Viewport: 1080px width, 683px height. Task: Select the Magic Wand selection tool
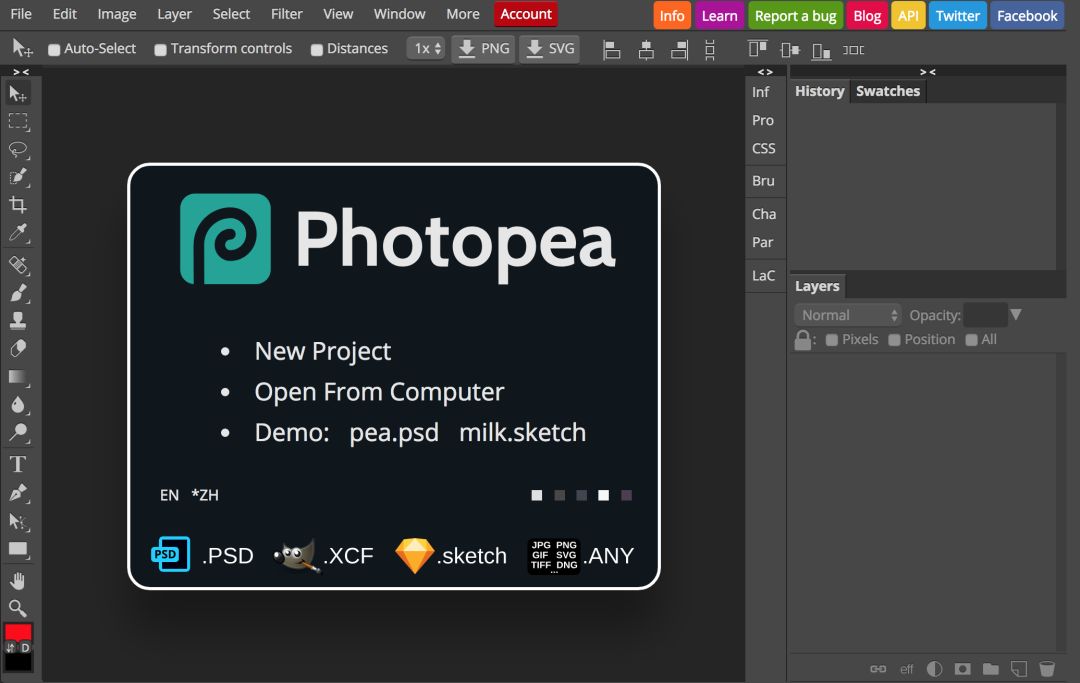pos(18,177)
